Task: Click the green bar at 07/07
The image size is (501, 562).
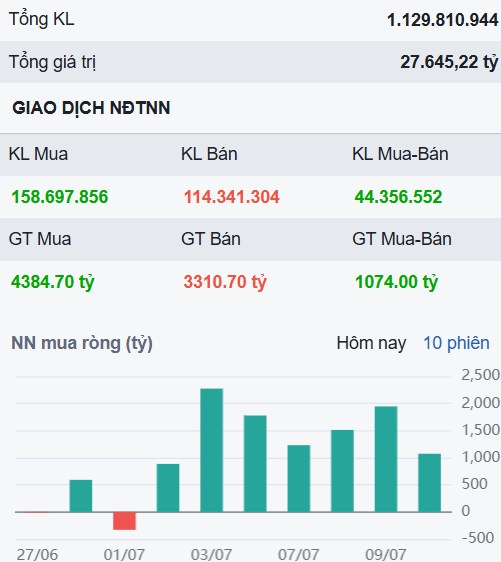Action: click(299, 478)
